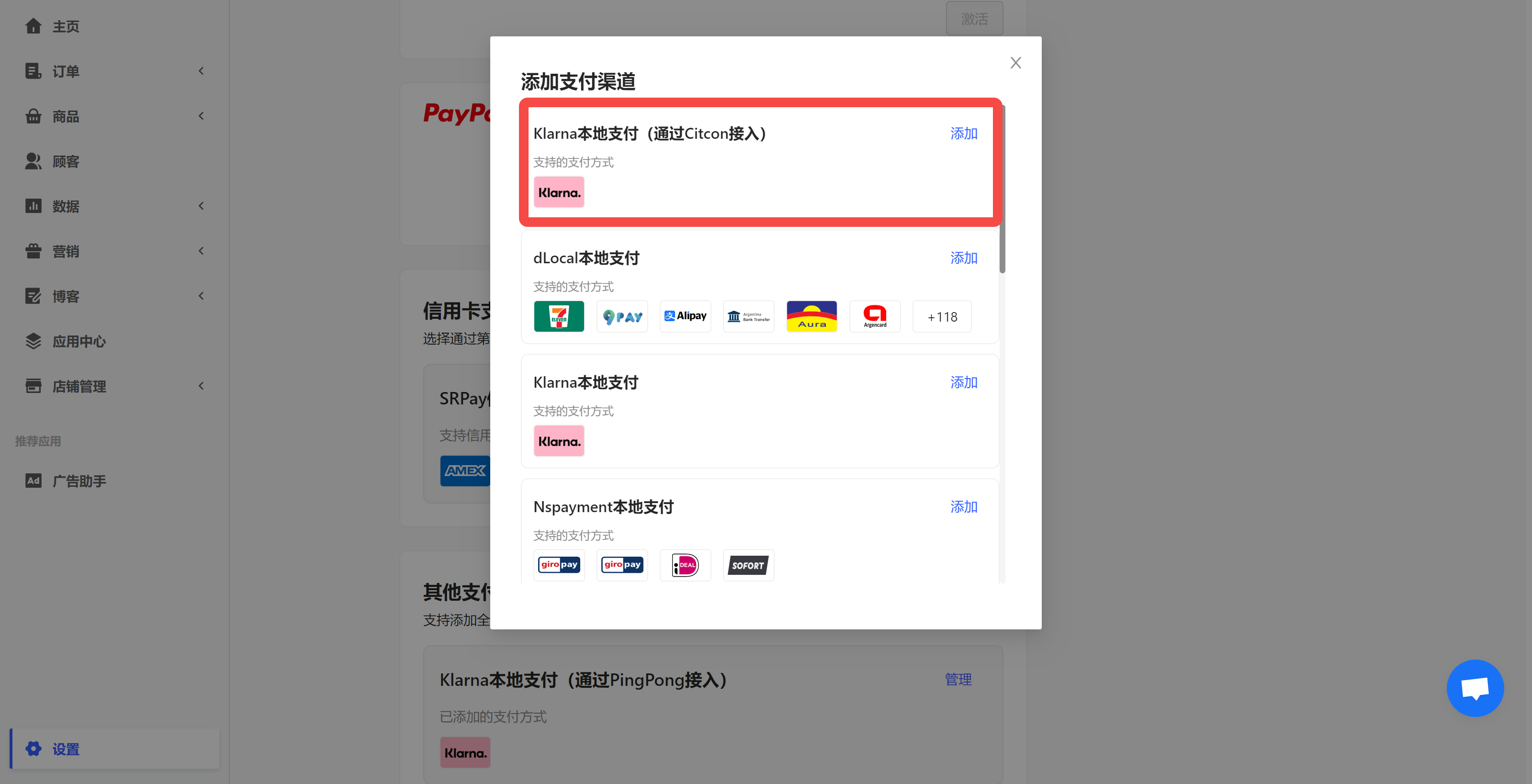Click the dLocal本地支付 card title
1532x784 pixels.
(x=586, y=258)
